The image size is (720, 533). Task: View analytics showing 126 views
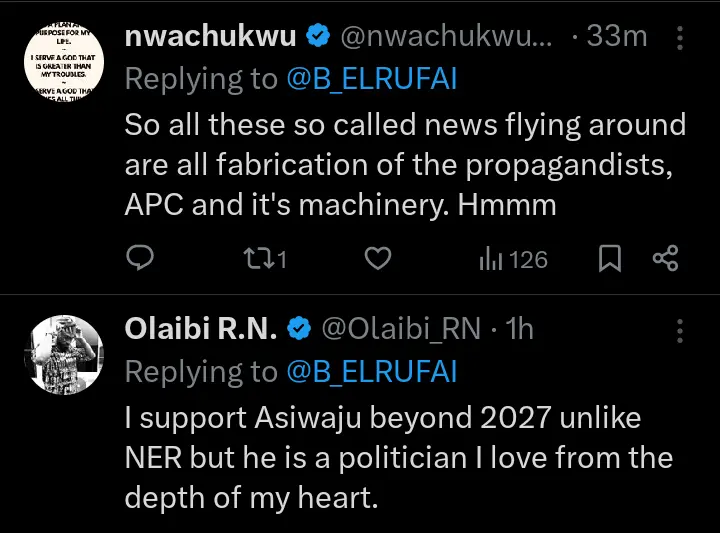click(513, 260)
